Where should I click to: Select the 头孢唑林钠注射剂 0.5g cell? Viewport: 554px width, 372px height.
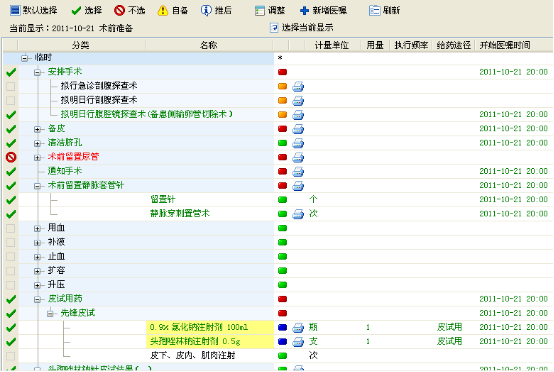210,342
